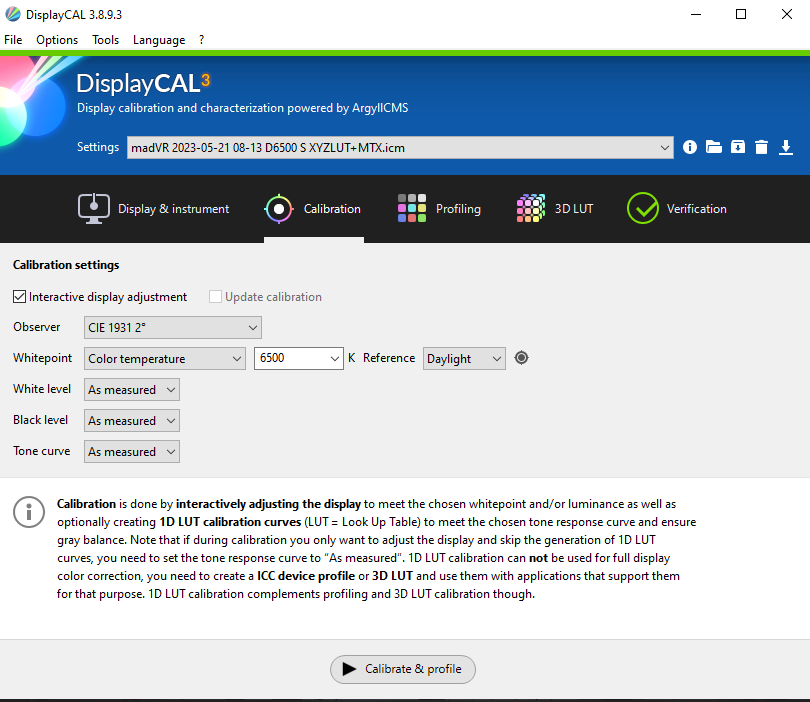Open the Language menu
The height and width of the screenshot is (702, 810).
point(159,40)
